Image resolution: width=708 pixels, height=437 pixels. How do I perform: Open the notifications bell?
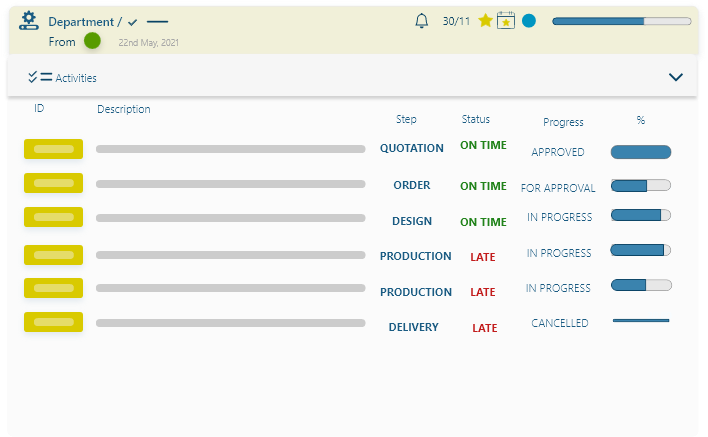click(422, 21)
